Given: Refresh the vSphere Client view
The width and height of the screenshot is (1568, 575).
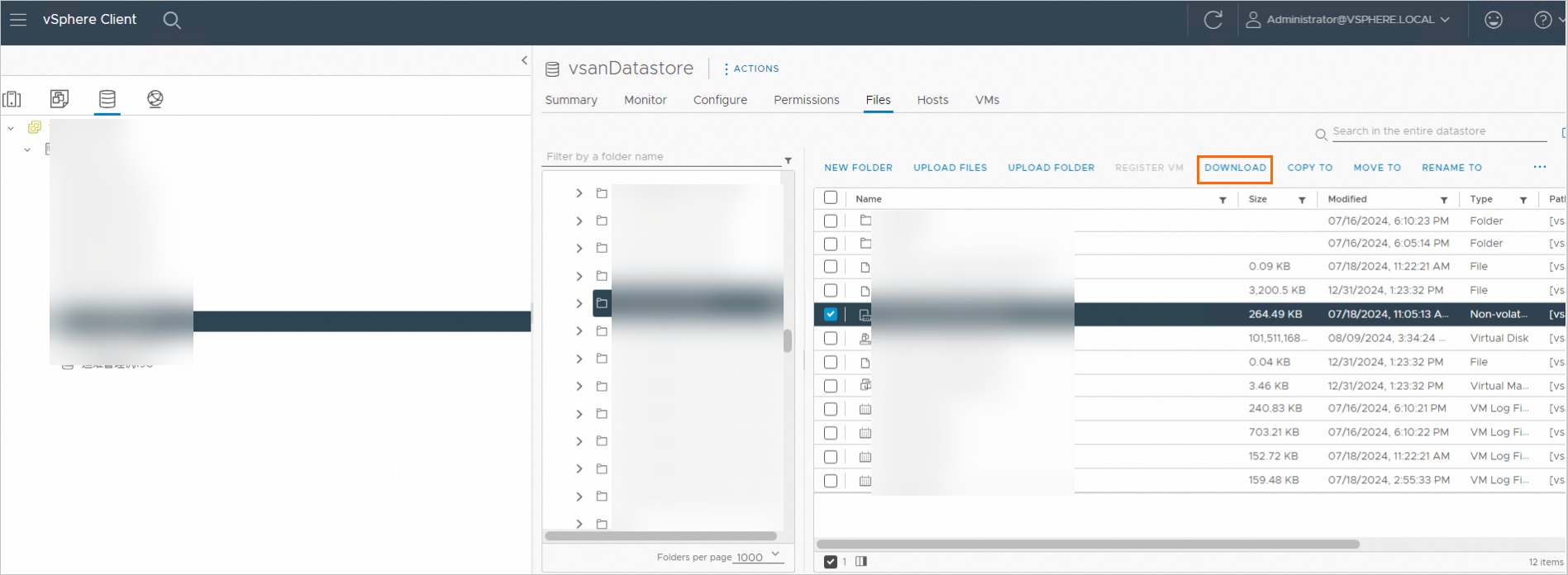Looking at the screenshot, I should point(1213,20).
